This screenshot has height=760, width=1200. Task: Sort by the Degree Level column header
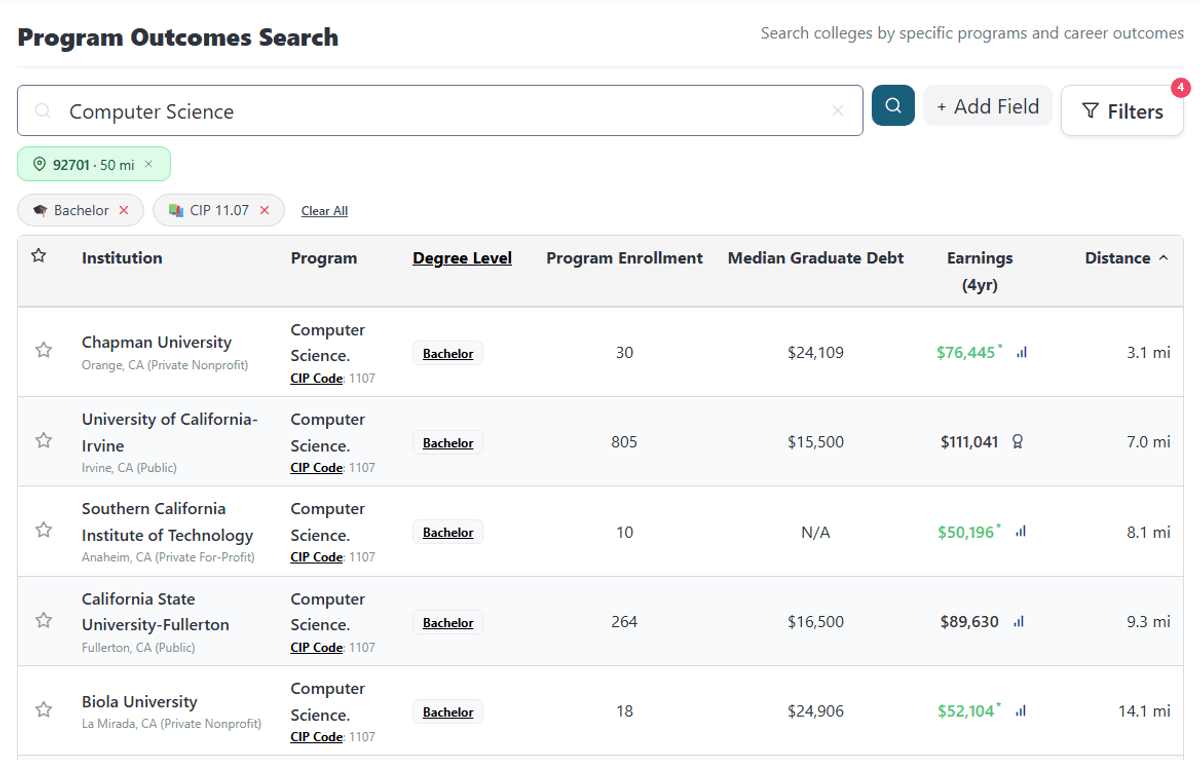pyautogui.click(x=462, y=258)
